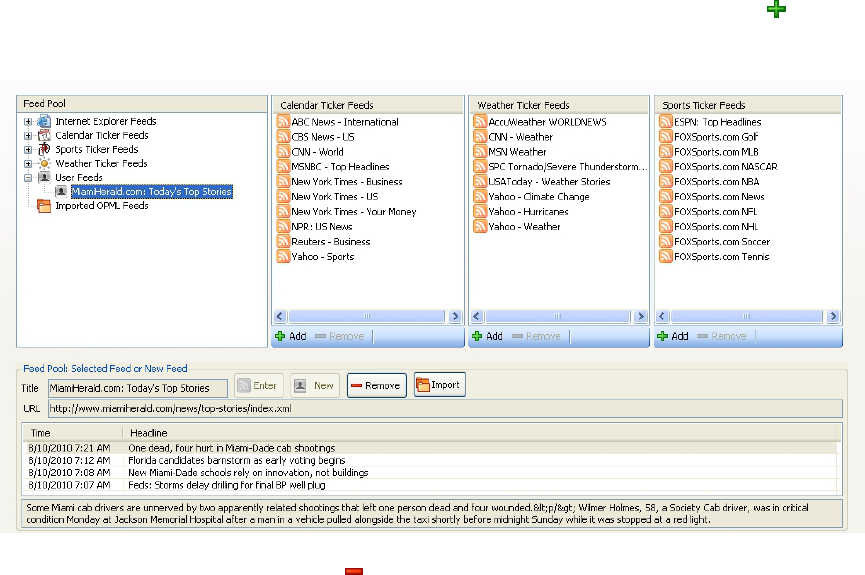Image resolution: width=865 pixels, height=575 pixels.
Task: Click the New feed button
Action: click(x=314, y=386)
